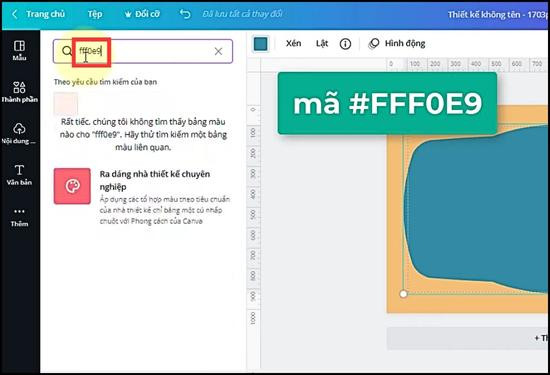
Task: Open the teal fill color swatch
Action: pos(260,44)
